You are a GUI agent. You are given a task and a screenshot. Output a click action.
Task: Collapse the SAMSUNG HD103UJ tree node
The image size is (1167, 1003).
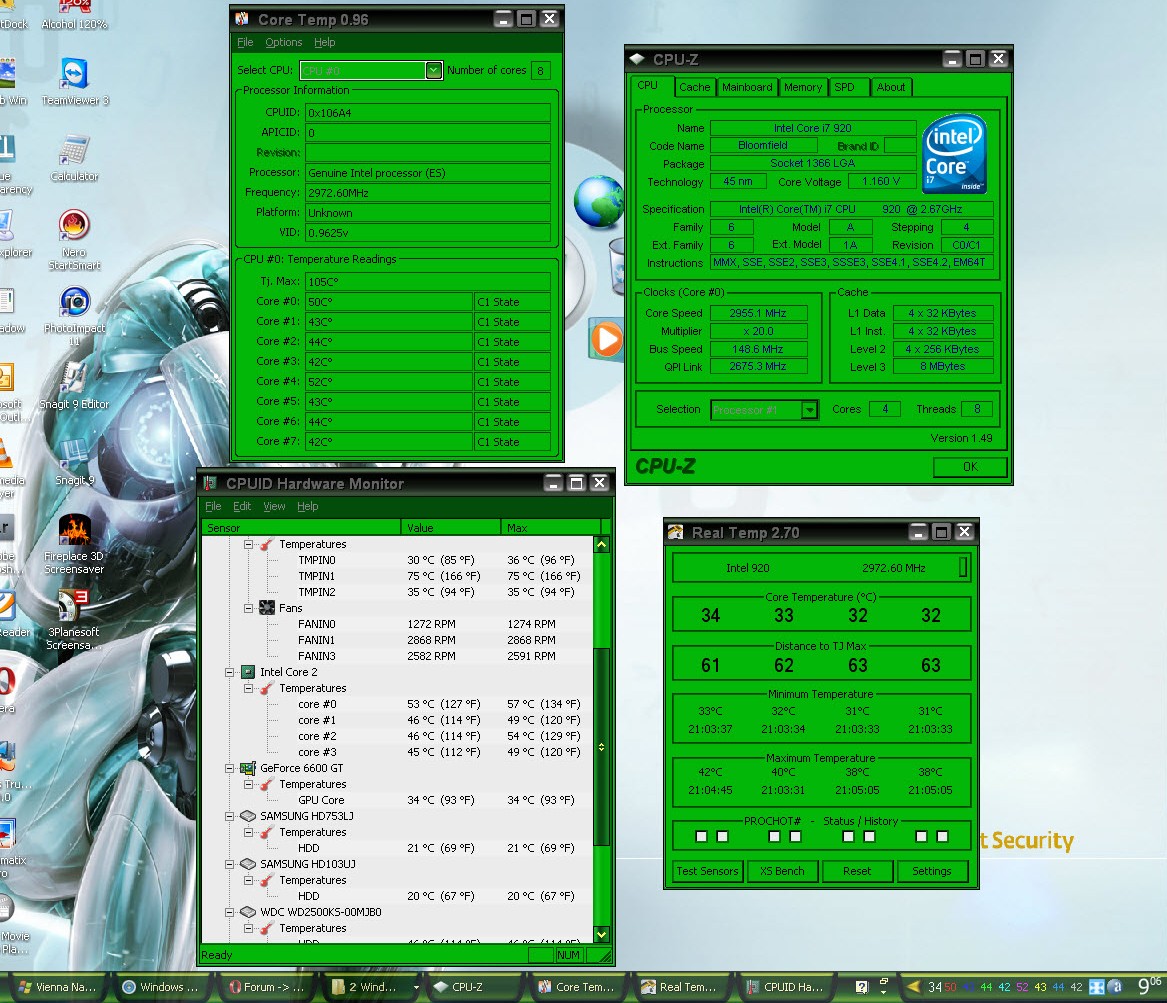coord(230,864)
